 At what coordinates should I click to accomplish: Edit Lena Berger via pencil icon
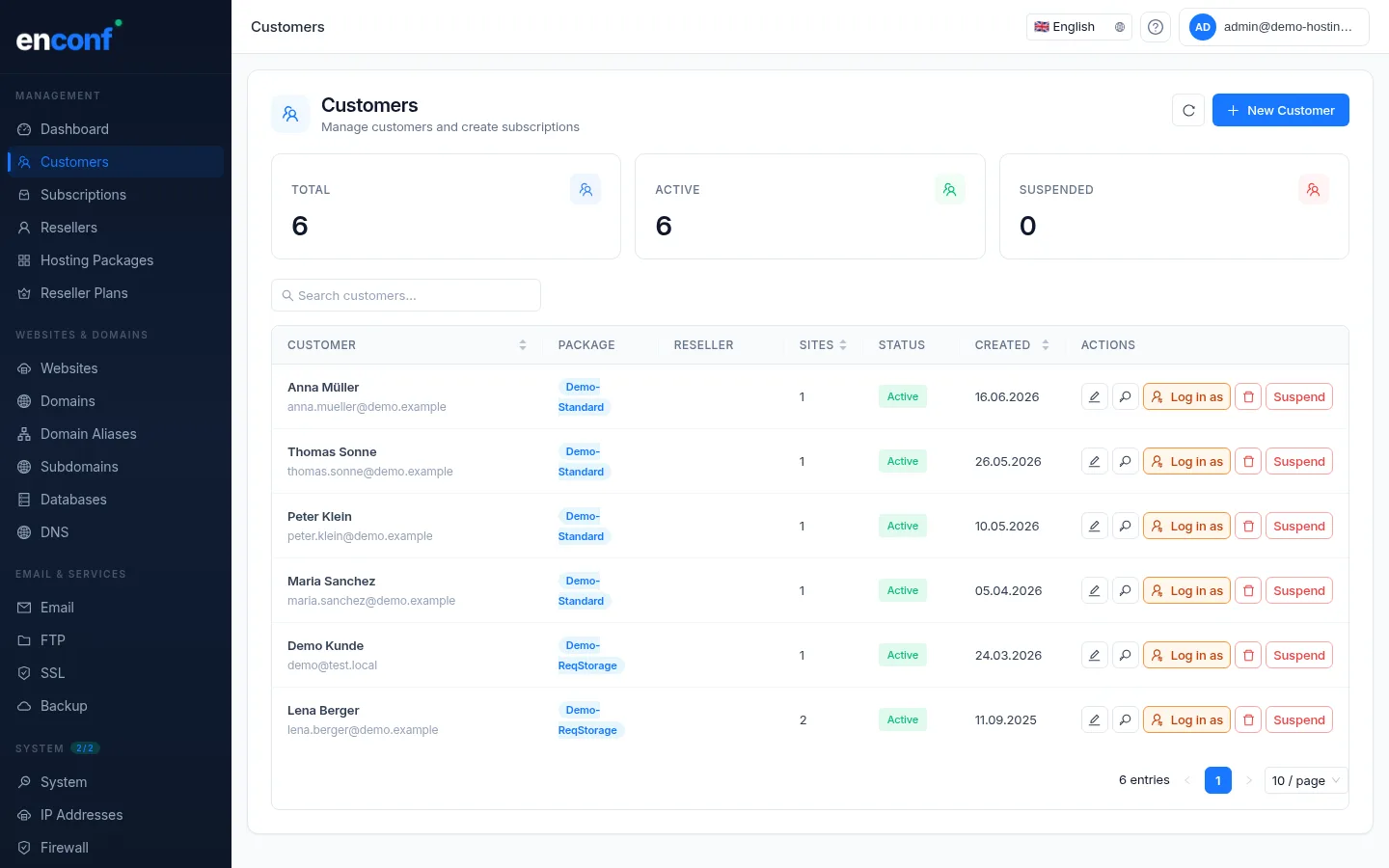pos(1094,719)
